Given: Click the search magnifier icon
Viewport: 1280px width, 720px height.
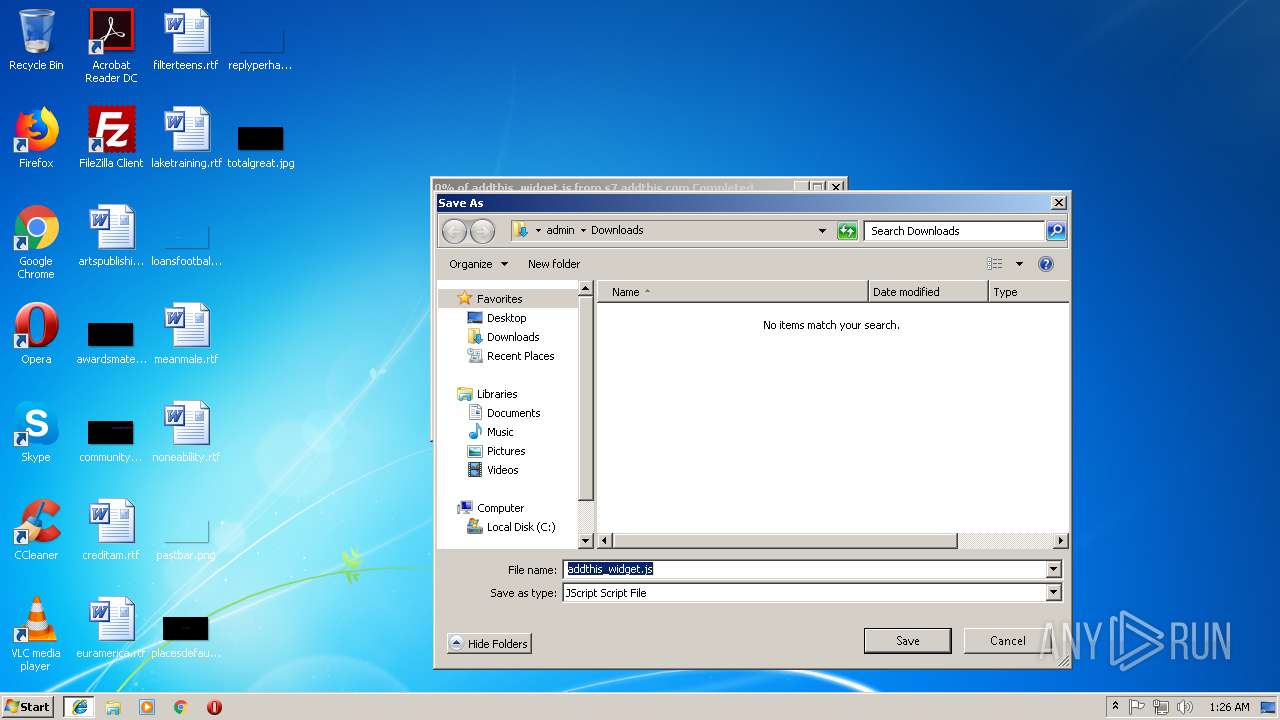Looking at the screenshot, I should (x=1055, y=231).
